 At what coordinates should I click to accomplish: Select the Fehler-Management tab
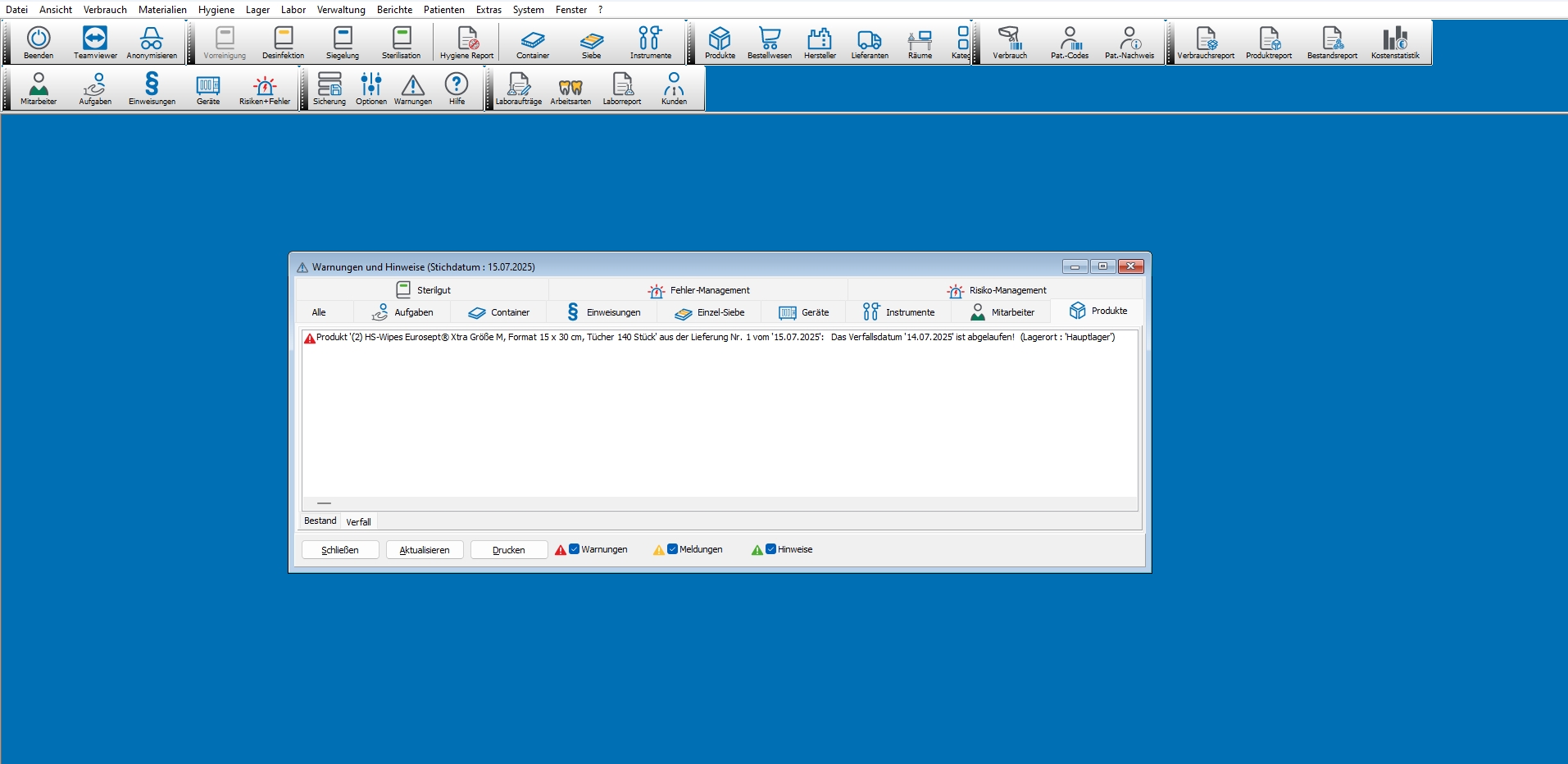click(699, 290)
